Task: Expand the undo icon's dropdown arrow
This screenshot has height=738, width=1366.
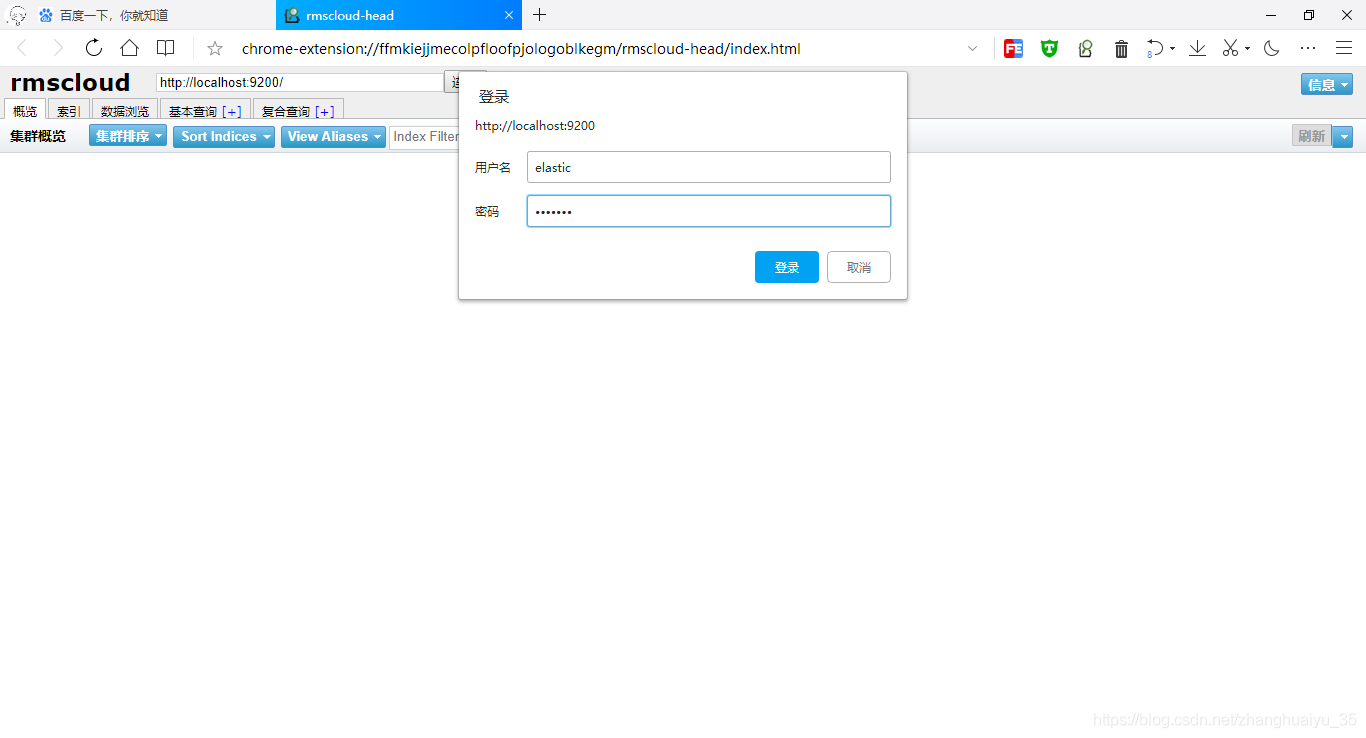Action: [1172, 48]
